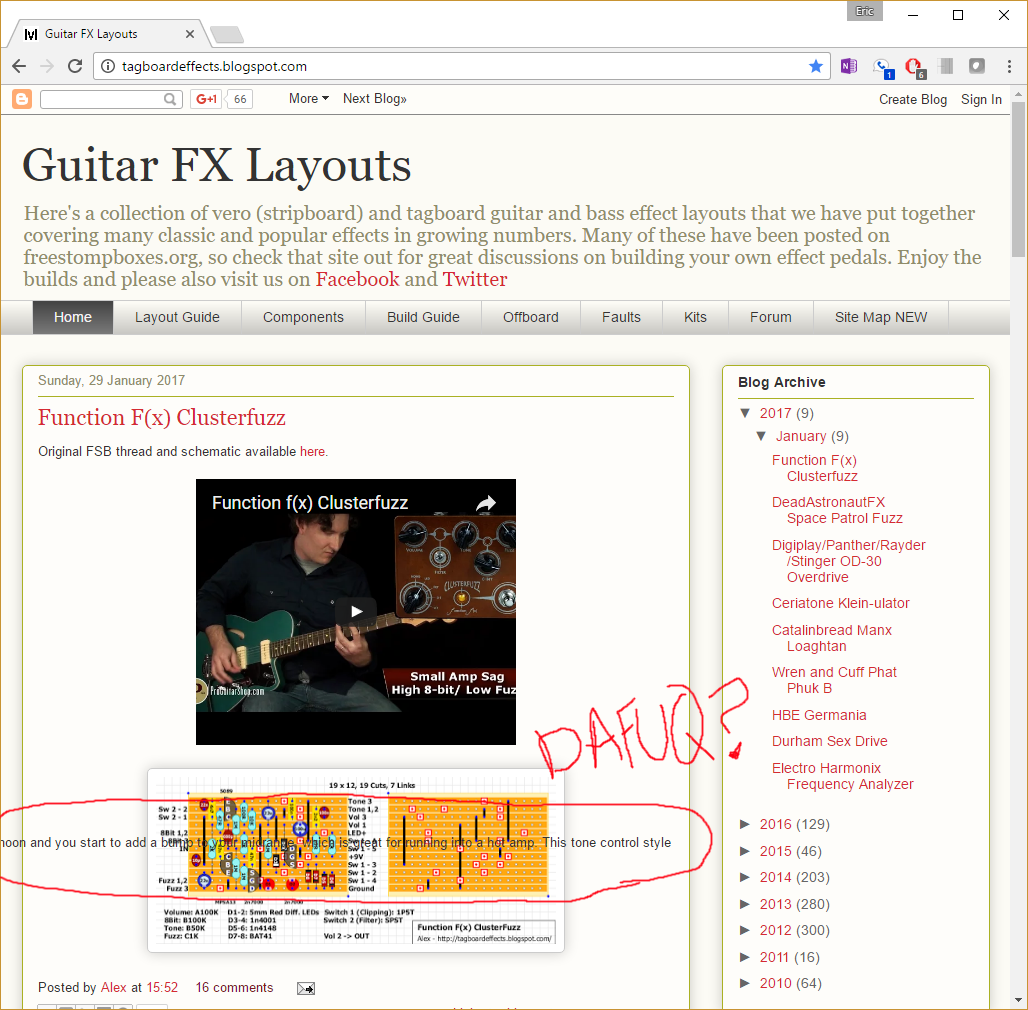Expand the 2016 archive year
1028x1010 pixels.
click(745, 824)
